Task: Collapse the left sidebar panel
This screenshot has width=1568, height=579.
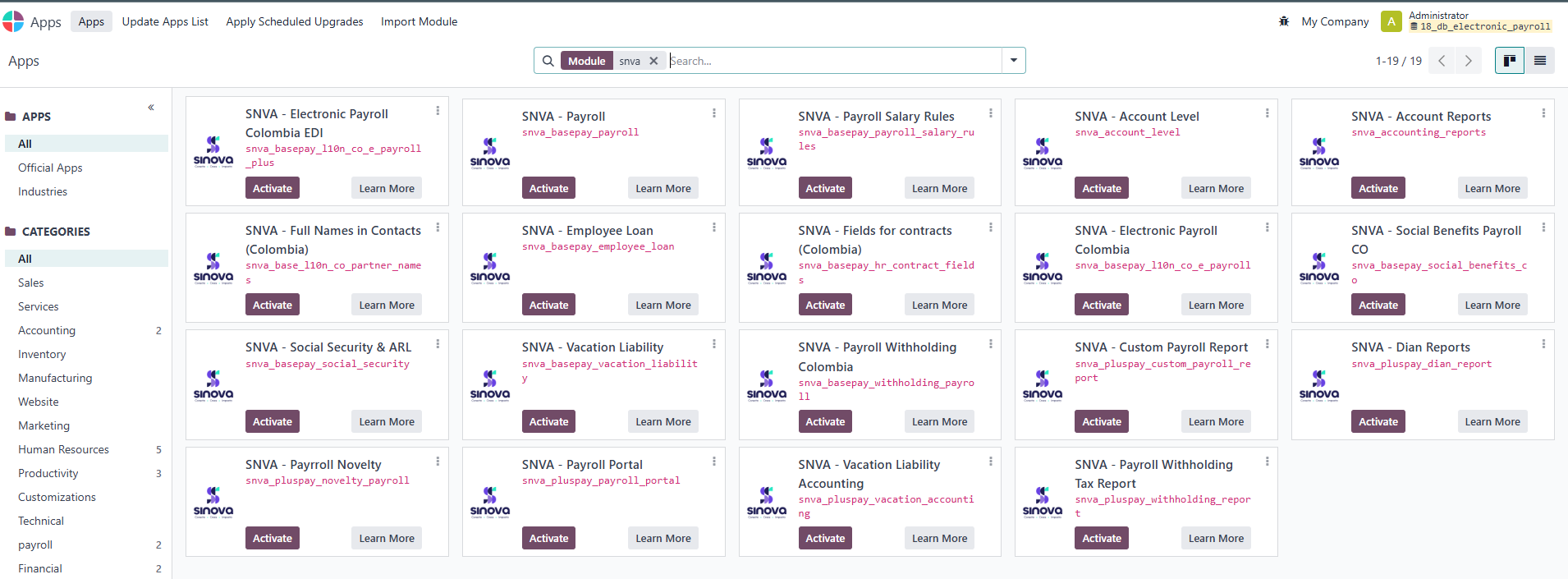Action: coord(151,108)
